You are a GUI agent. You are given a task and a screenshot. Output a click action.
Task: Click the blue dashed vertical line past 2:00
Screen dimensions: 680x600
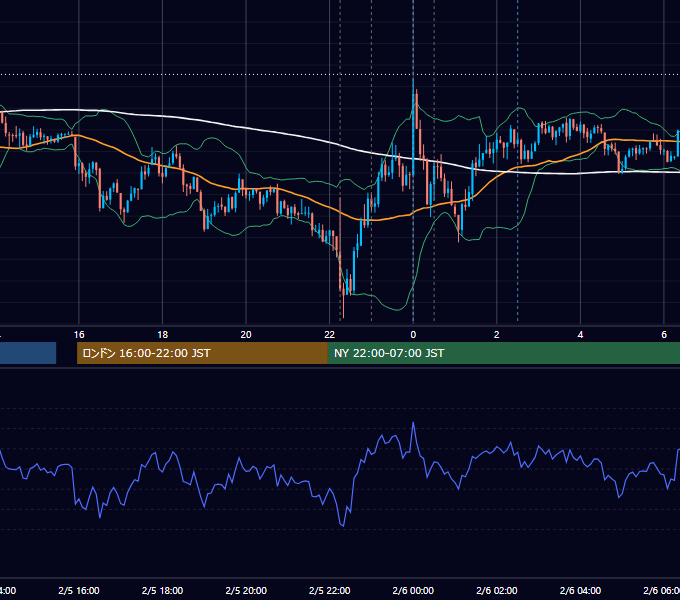click(x=517, y=160)
